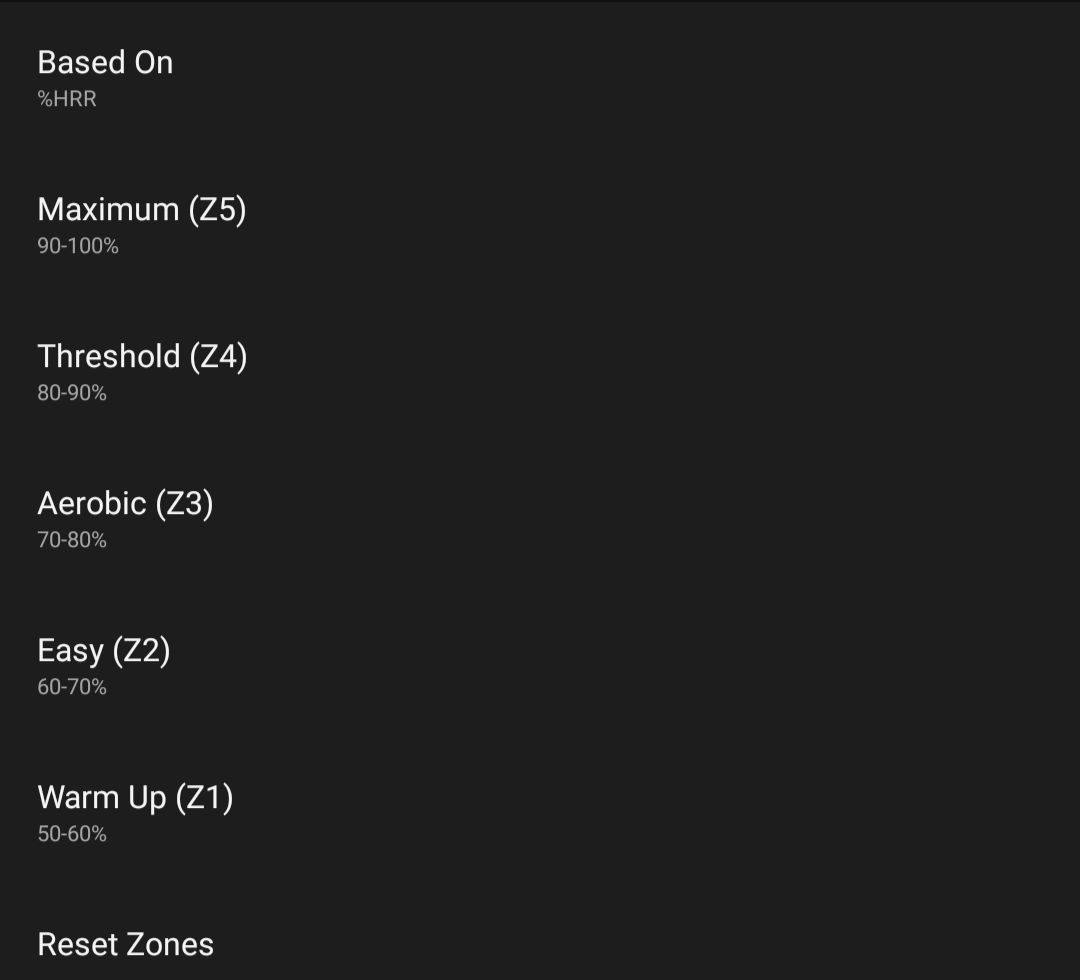Choose the Z2 heart rate zone row
This screenshot has height=980, width=1080.
[x=540, y=666]
